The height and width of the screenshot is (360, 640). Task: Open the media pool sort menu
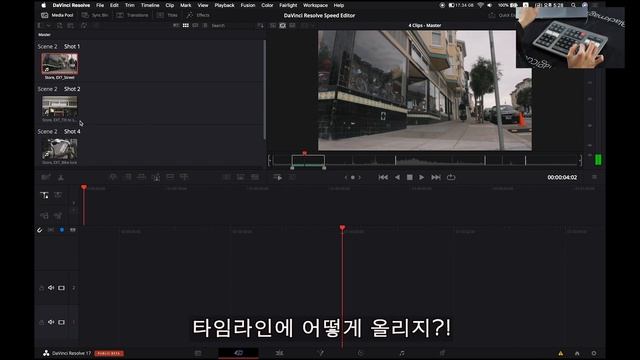(x=260, y=25)
